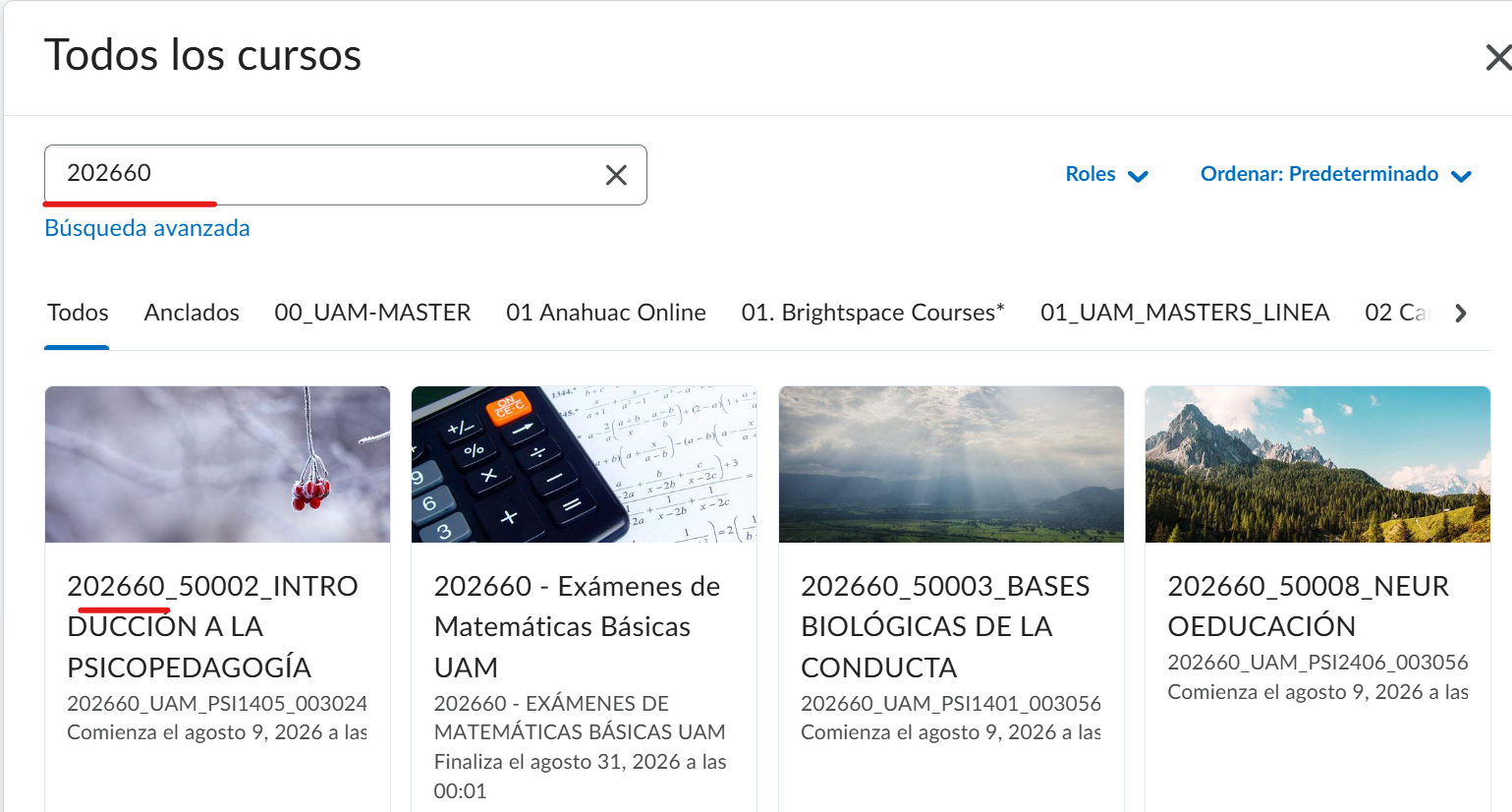Click the Todos los cursos heading

203,55
